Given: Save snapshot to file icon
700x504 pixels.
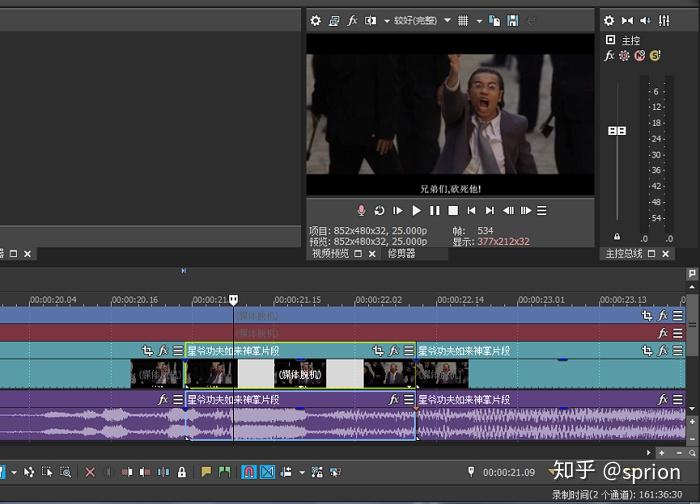Looking at the screenshot, I should [x=513, y=21].
